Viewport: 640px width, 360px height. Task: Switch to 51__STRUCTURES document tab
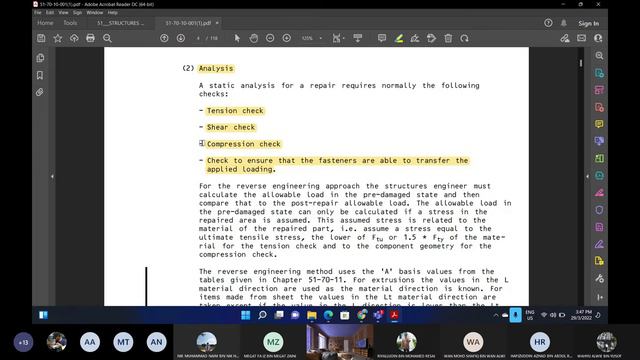click(120, 23)
